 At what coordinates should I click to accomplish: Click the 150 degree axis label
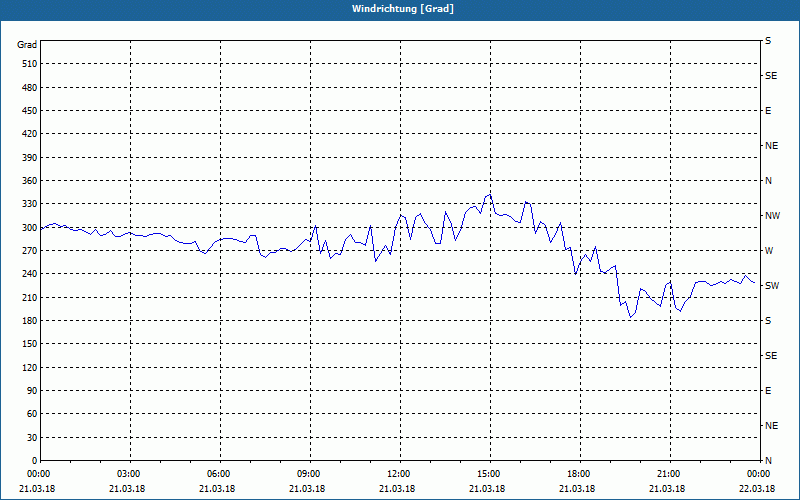tap(30, 344)
